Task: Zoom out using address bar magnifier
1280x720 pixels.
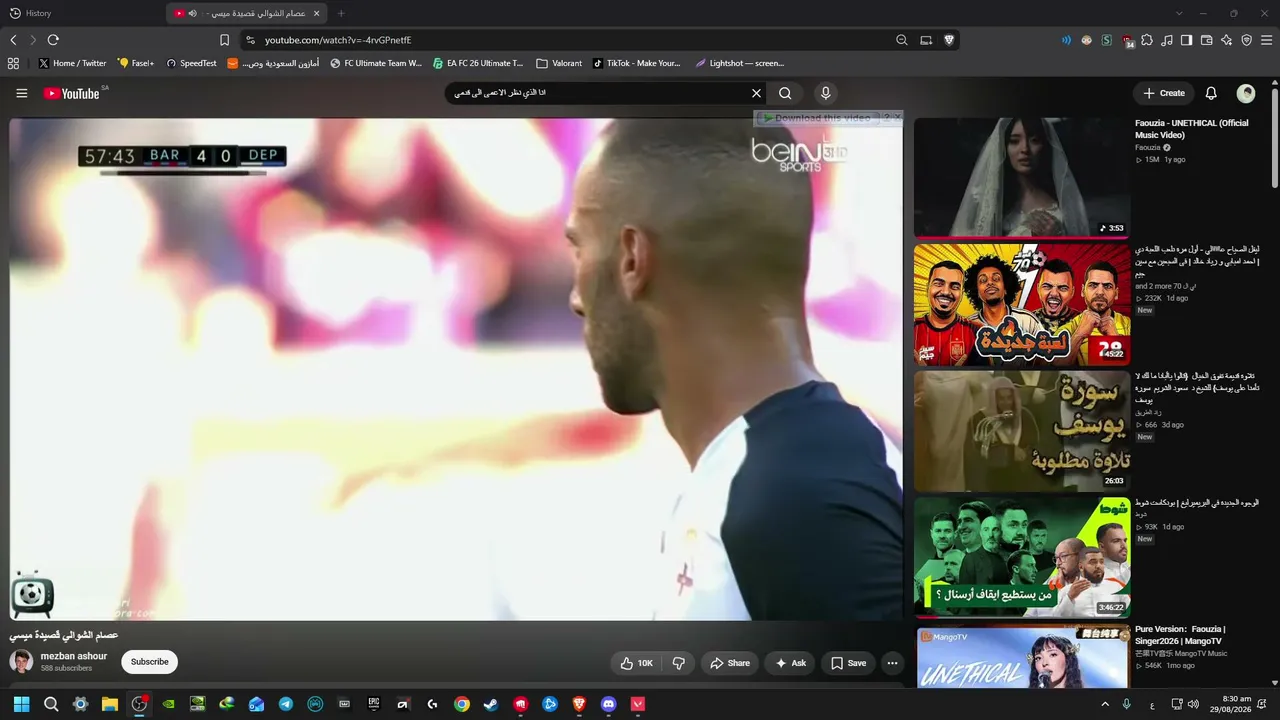Action: 902,40
